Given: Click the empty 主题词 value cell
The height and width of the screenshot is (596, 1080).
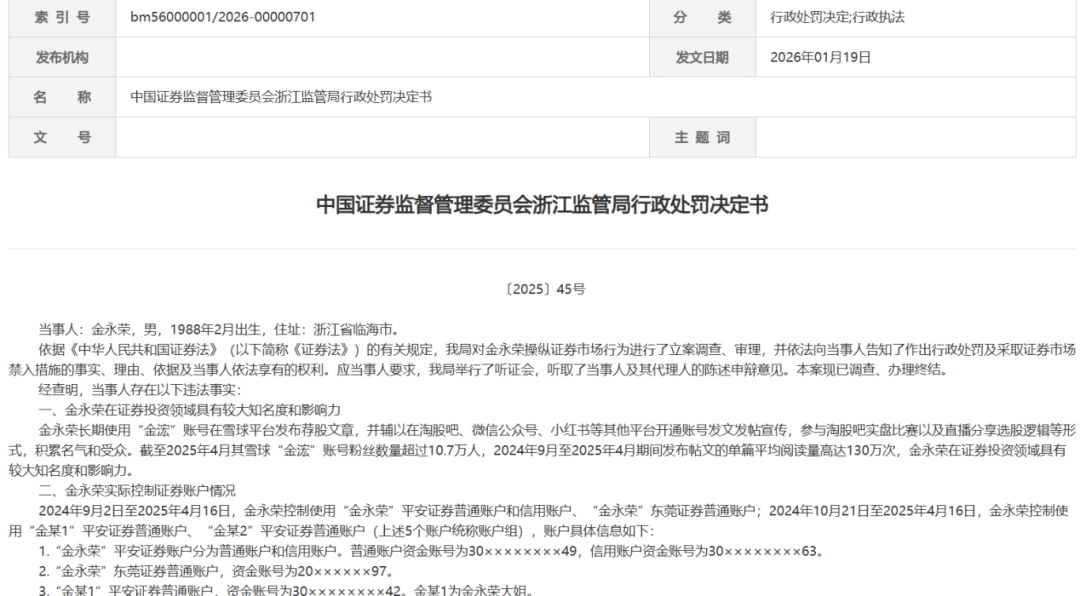Looking at the screenshot, I should point(915,137).
